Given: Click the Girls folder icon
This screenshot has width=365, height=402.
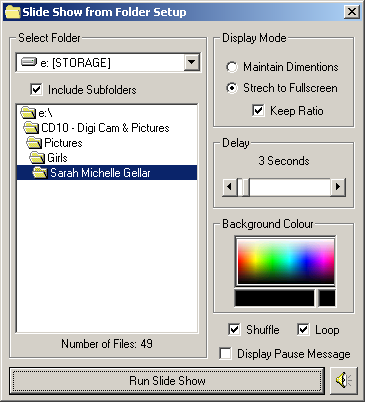Looking at the screenshot, I should point(37,157).
